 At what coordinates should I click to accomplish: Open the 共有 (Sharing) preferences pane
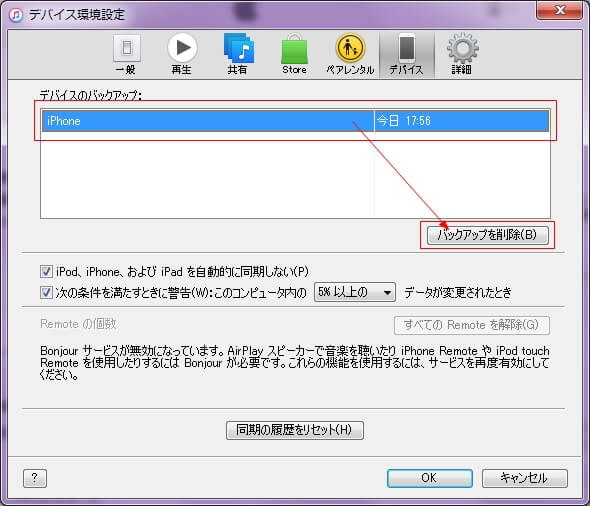tap(238, 55)
